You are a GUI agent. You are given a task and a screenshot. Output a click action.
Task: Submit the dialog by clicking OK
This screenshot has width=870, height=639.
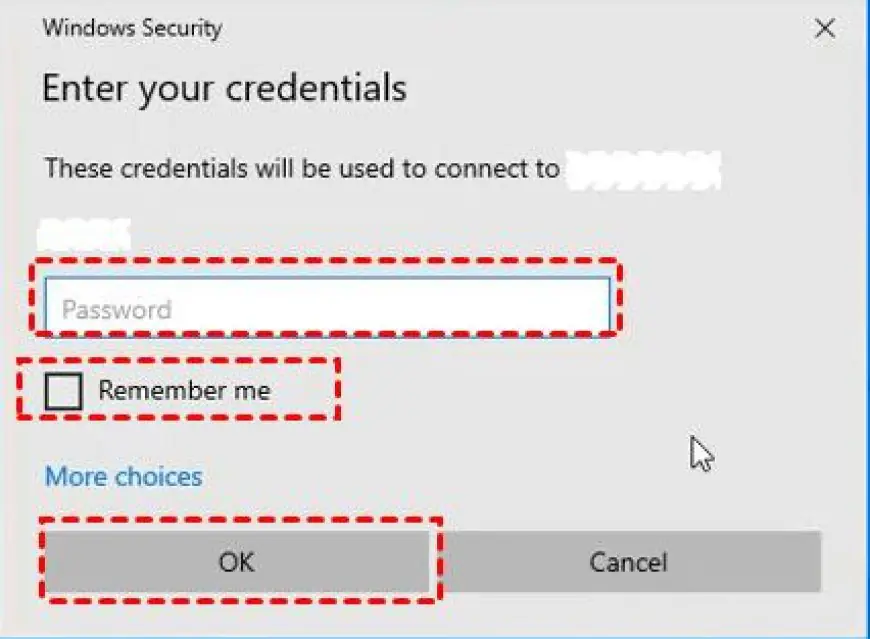pos(237,561)
